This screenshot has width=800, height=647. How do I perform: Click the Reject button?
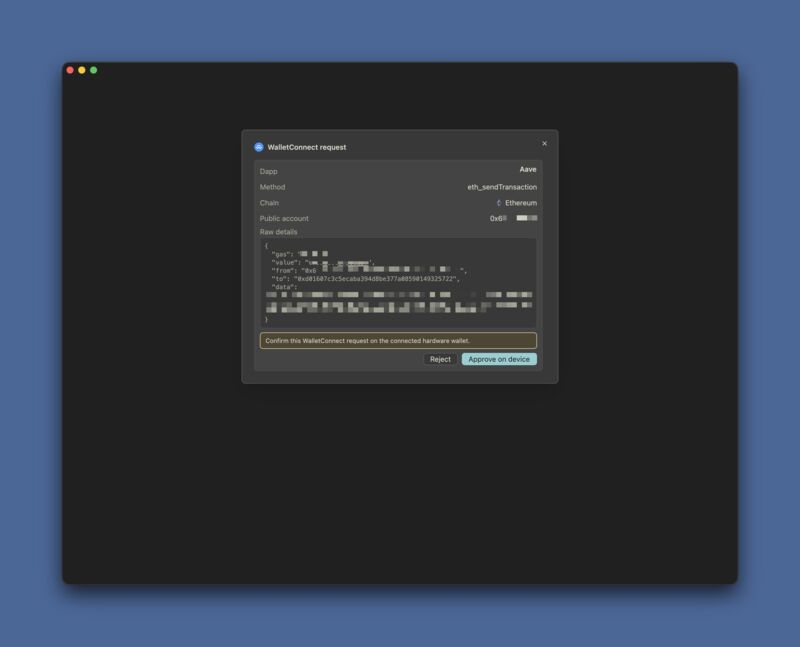[x=440, y=359]
